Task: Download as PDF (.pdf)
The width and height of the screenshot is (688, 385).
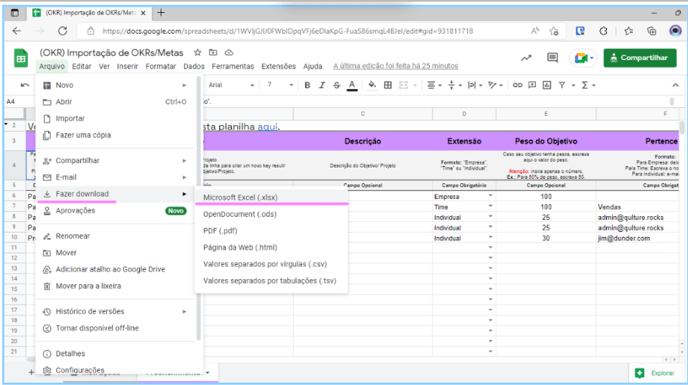Action: (x=271, y=231)
